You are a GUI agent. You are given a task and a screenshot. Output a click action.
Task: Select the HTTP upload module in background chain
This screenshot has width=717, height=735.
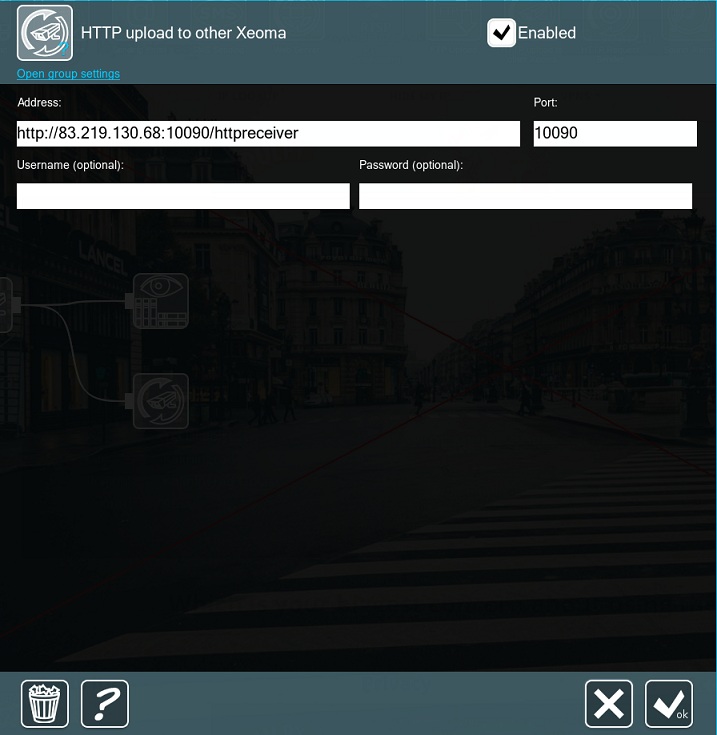coord(161,401)
